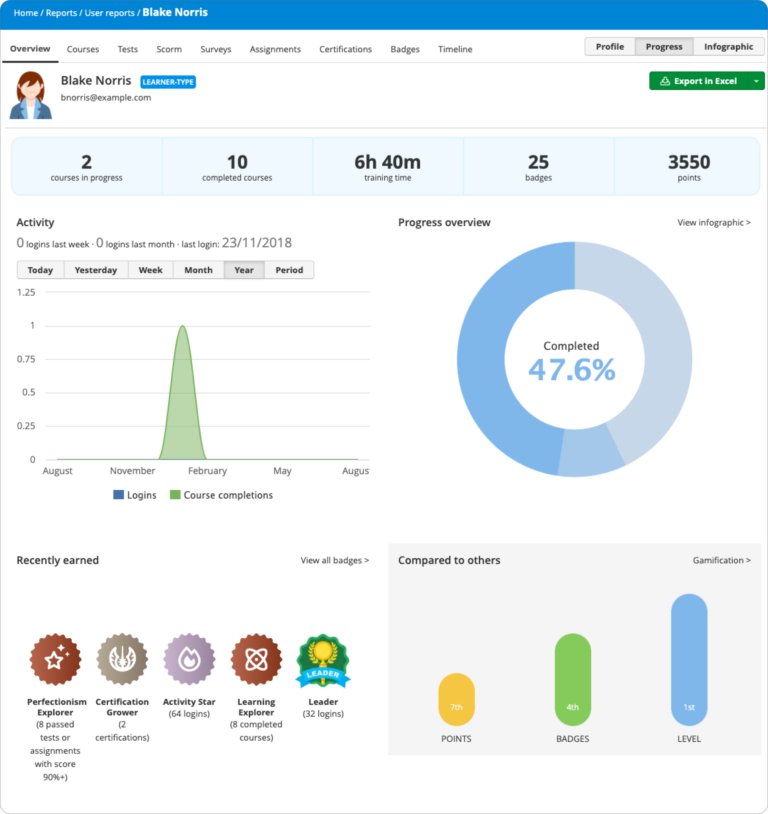
Task: Click the Perfectionism Explorer badge icon
Action: [55, 659]
